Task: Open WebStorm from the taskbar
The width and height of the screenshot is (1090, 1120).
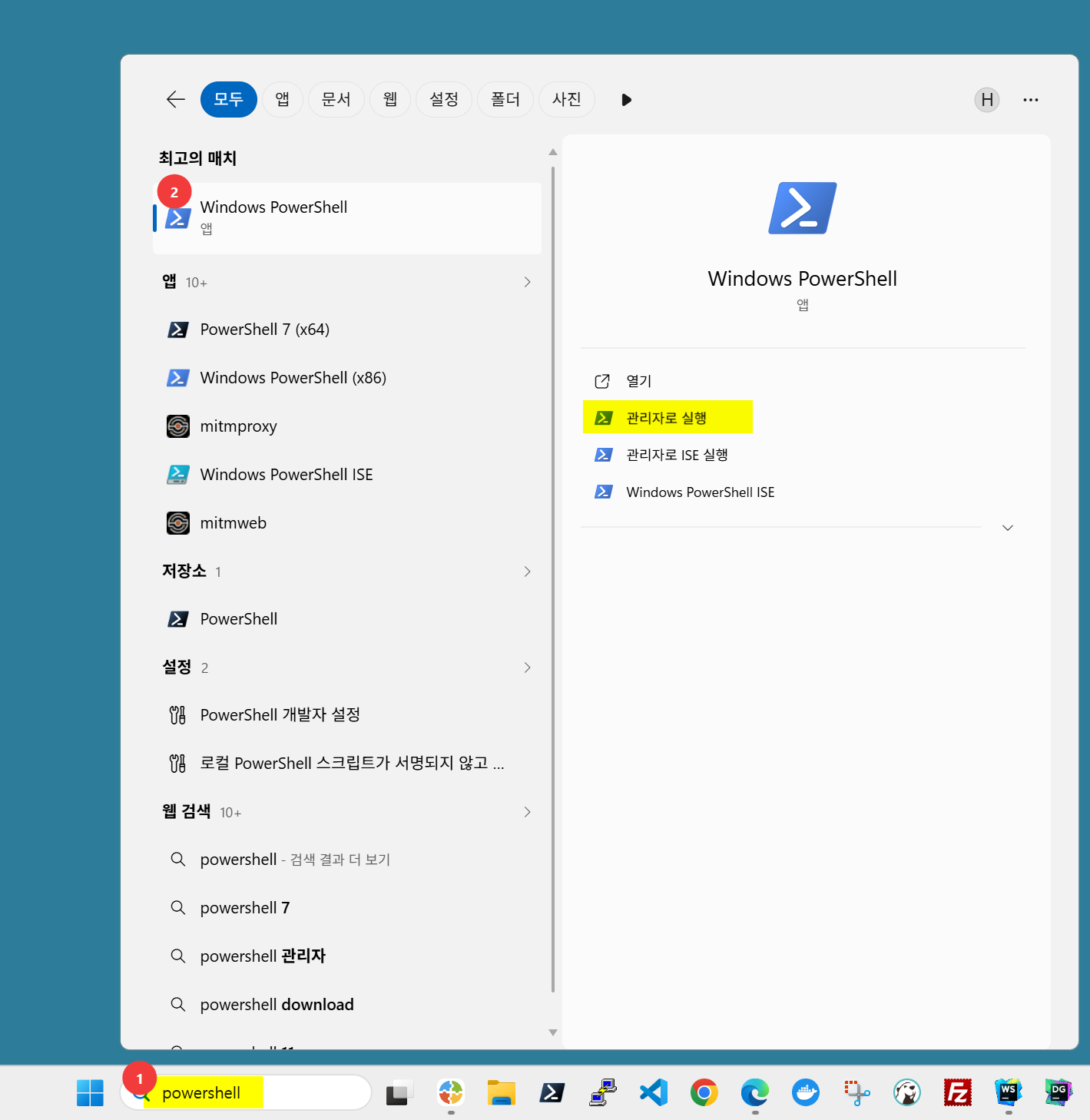Action: [x=1009, y=1092]
